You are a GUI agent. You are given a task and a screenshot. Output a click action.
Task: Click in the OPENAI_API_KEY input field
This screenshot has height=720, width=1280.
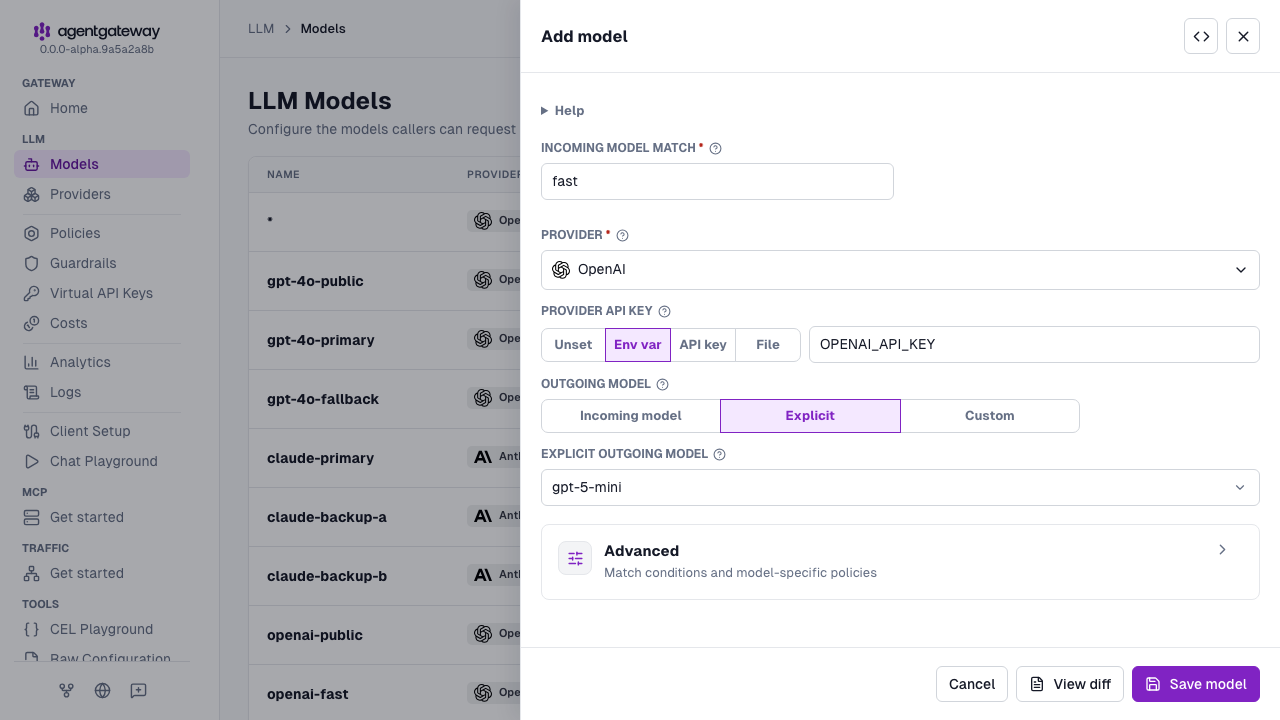tap(1034, 344)
